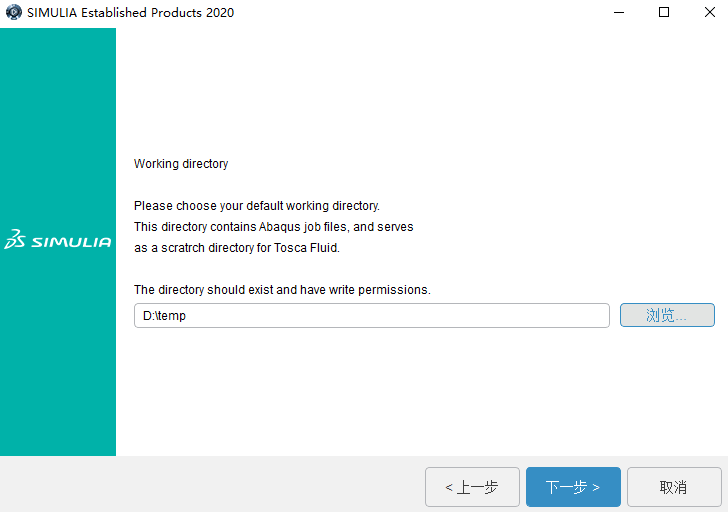Click the 浏览... browse button
The image size is (728, 512).
(667, 315)
